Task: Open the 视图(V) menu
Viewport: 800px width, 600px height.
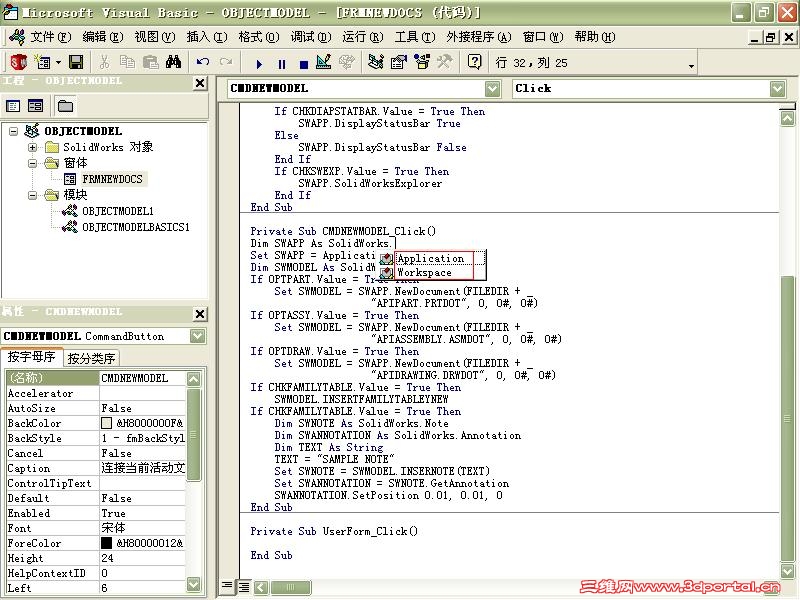Action: click(155, 37)
